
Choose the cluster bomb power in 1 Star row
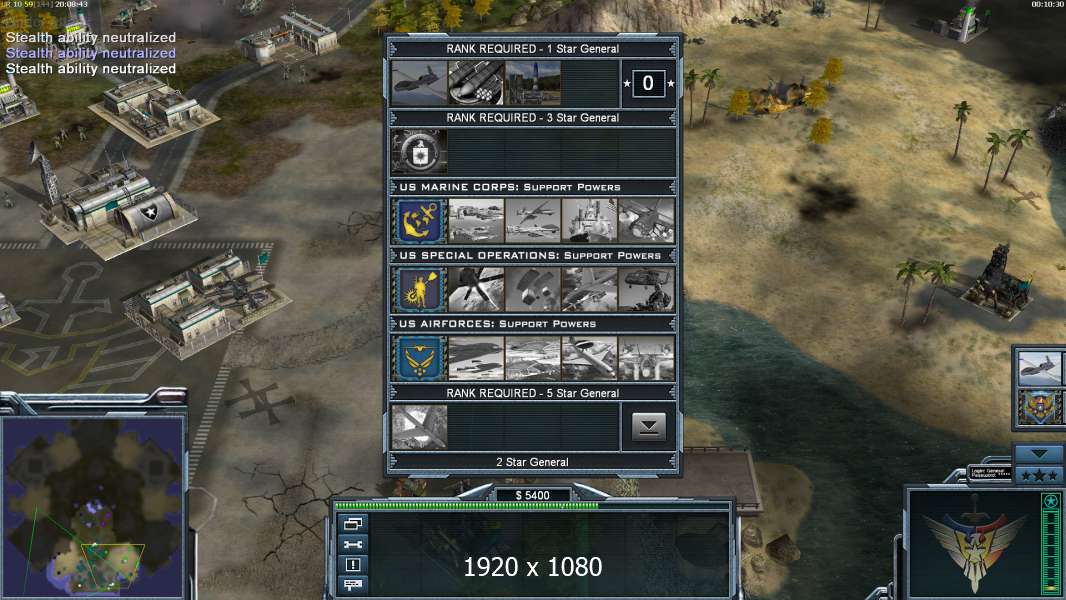click(x=476, y=83)
